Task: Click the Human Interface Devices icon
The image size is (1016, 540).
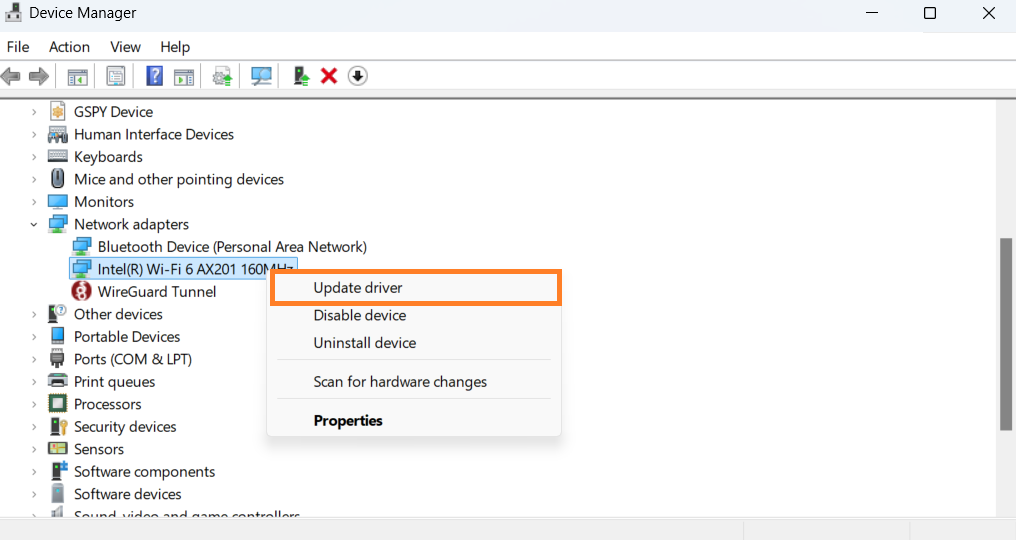Action: coord(58,134)
